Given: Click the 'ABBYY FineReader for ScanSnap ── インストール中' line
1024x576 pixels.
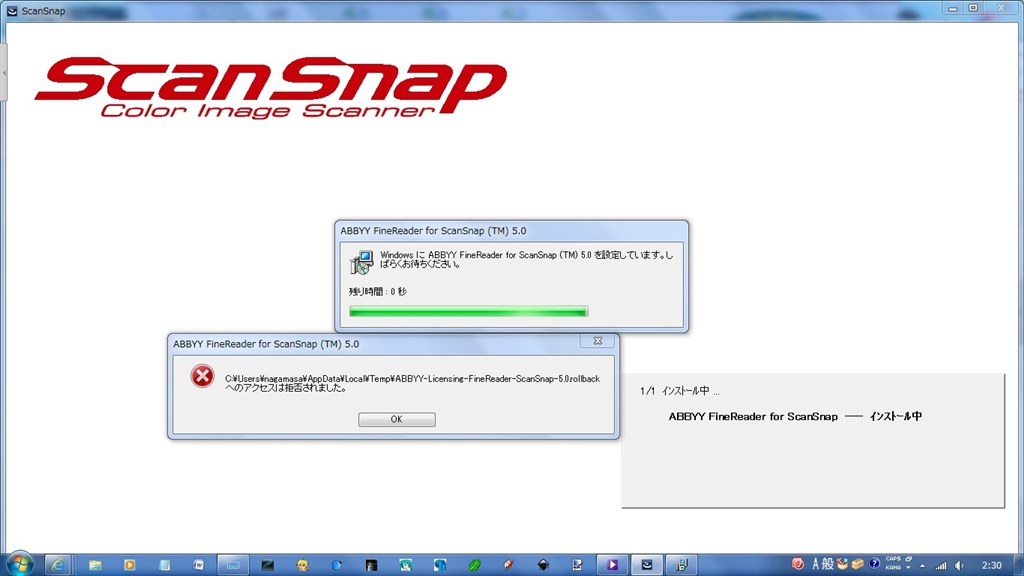Looking at the screenshot, I should click(795, 417).
